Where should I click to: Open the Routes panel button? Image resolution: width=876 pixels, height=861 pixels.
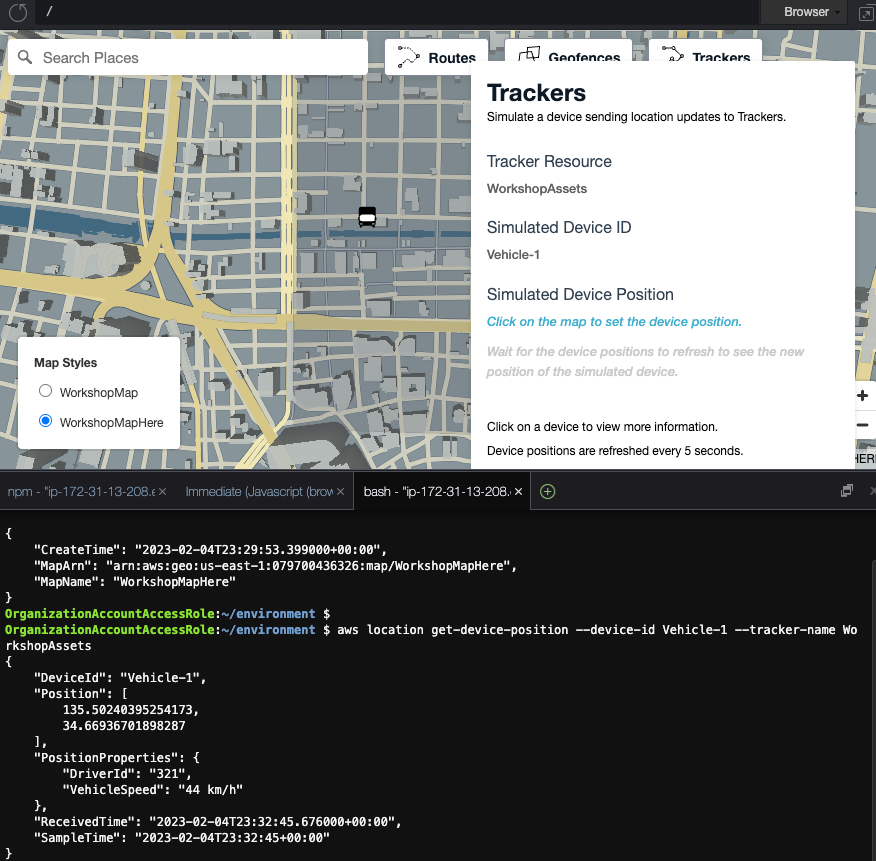pos(436,56)
